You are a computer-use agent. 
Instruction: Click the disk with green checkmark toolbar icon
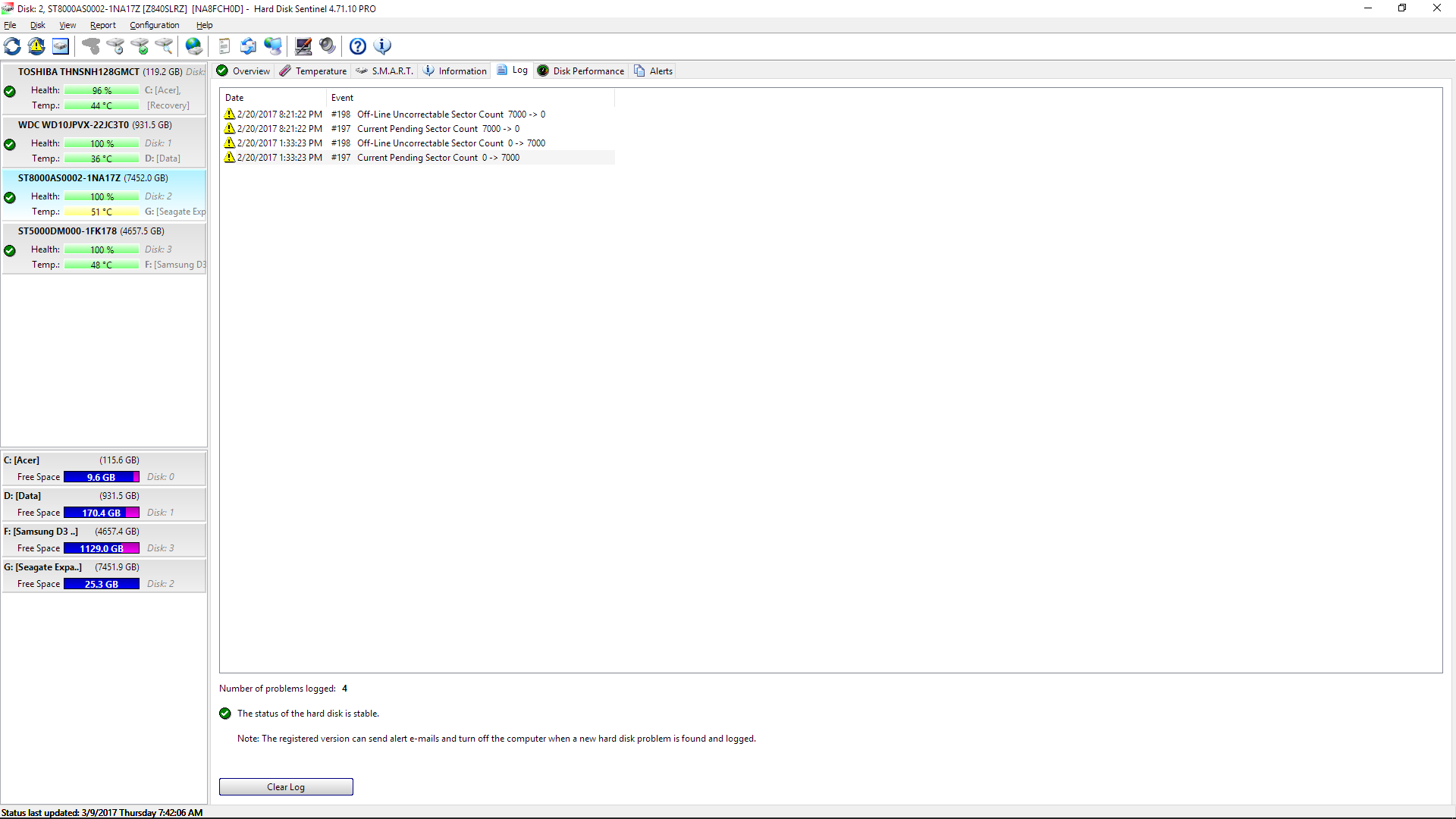point(140,46)
